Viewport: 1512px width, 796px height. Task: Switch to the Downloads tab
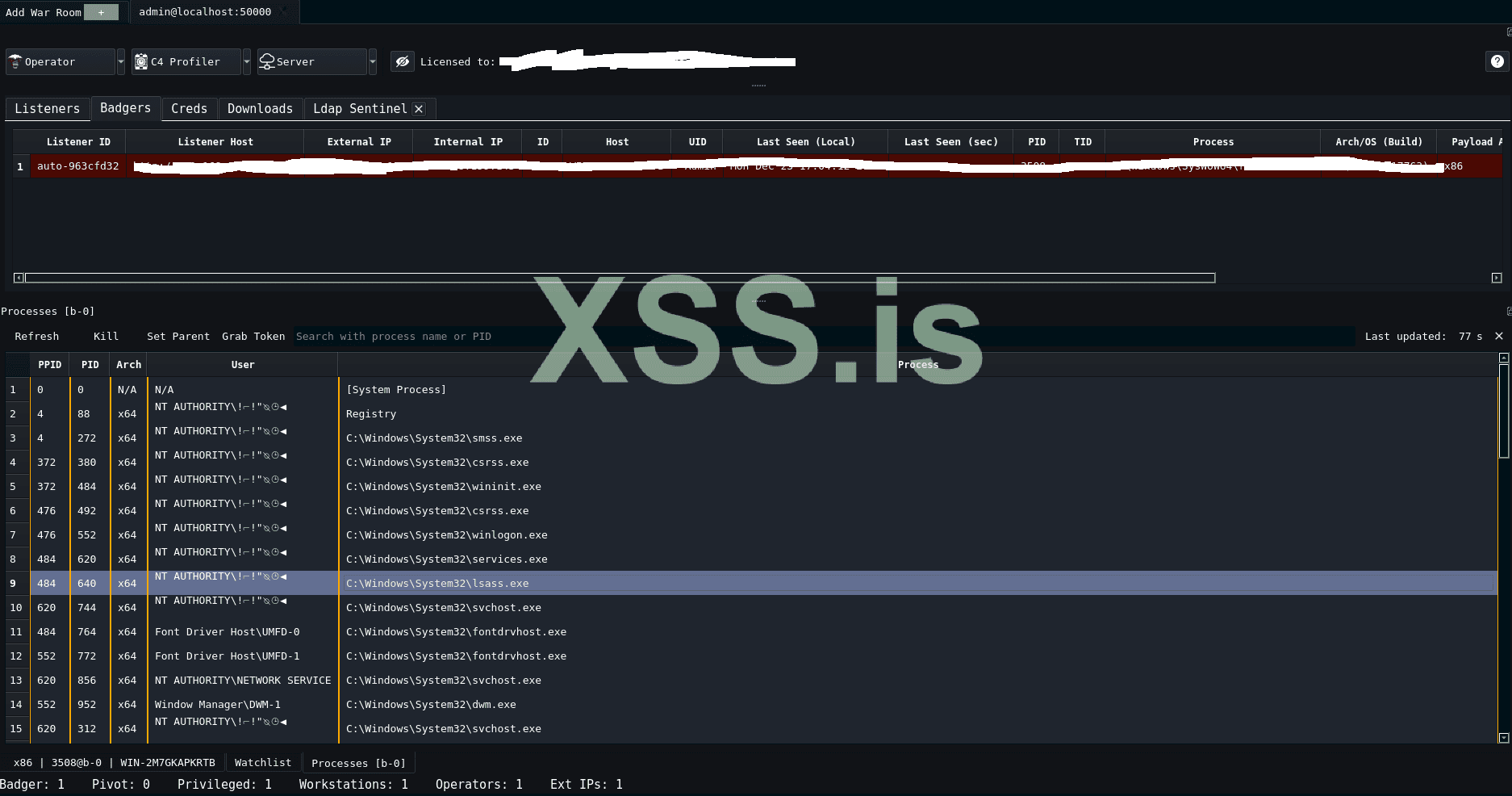(260, 109)
